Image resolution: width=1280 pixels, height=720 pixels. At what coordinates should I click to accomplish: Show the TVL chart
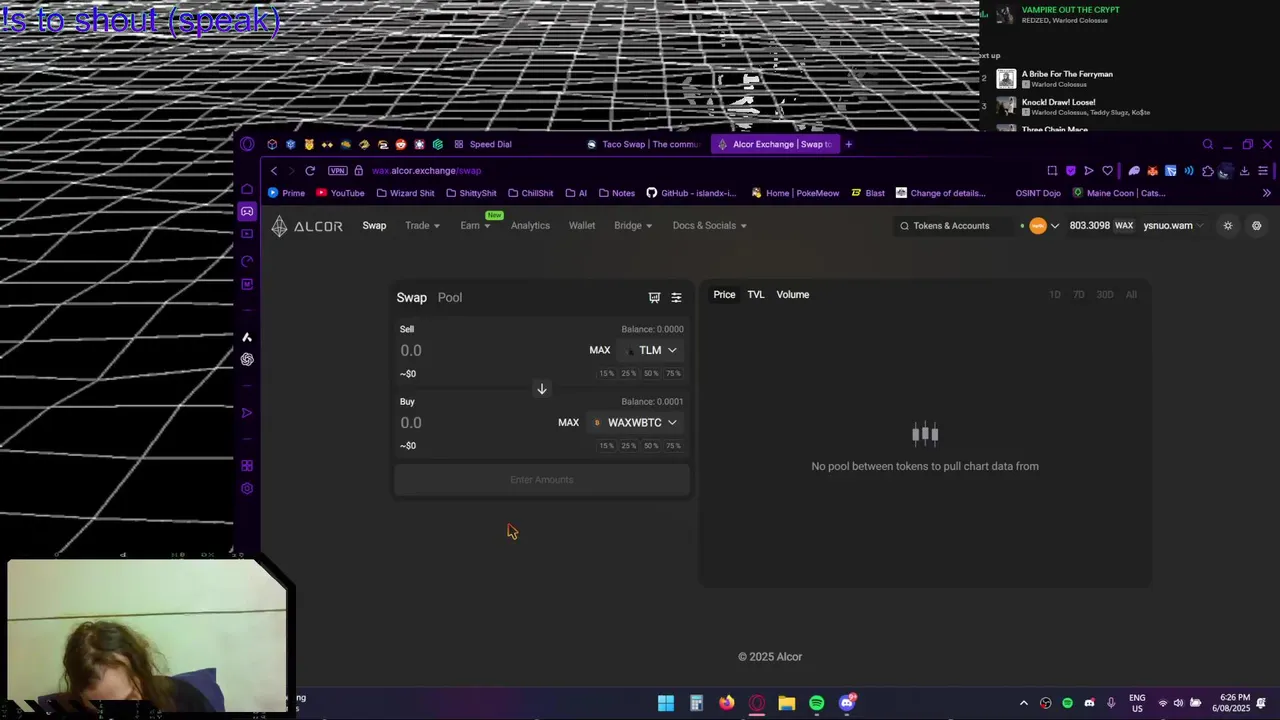[x=756, y=295]
